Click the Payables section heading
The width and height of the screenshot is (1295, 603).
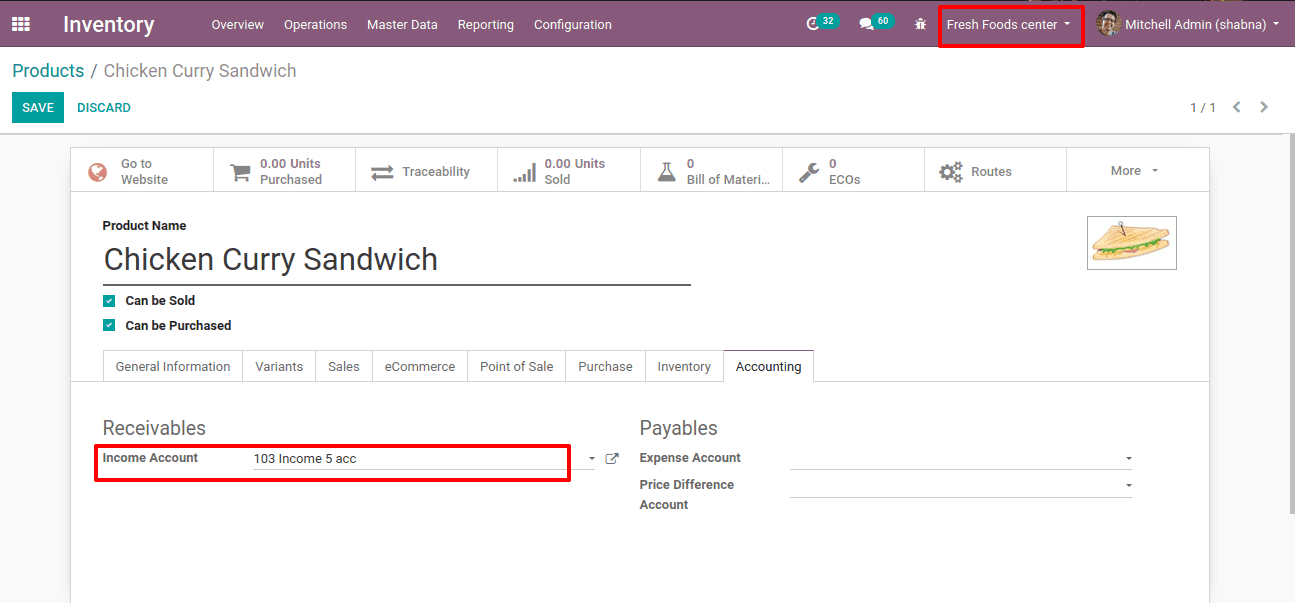(679, 428)
